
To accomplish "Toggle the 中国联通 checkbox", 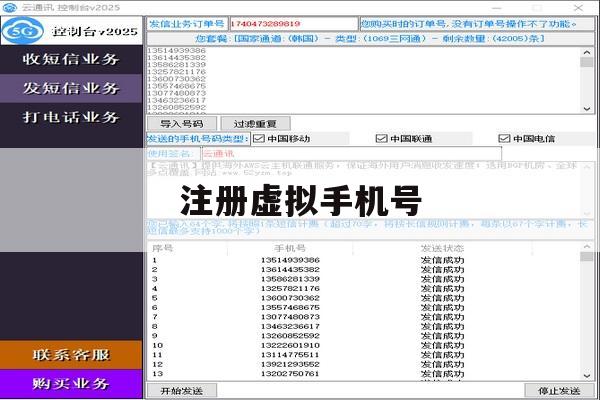I will (x=382, y=139).
